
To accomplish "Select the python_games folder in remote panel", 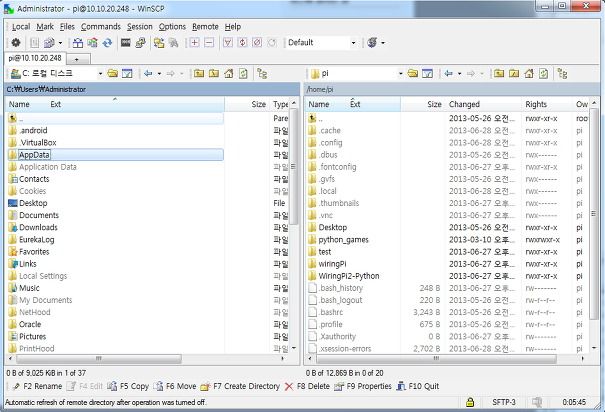I will 343,240.
